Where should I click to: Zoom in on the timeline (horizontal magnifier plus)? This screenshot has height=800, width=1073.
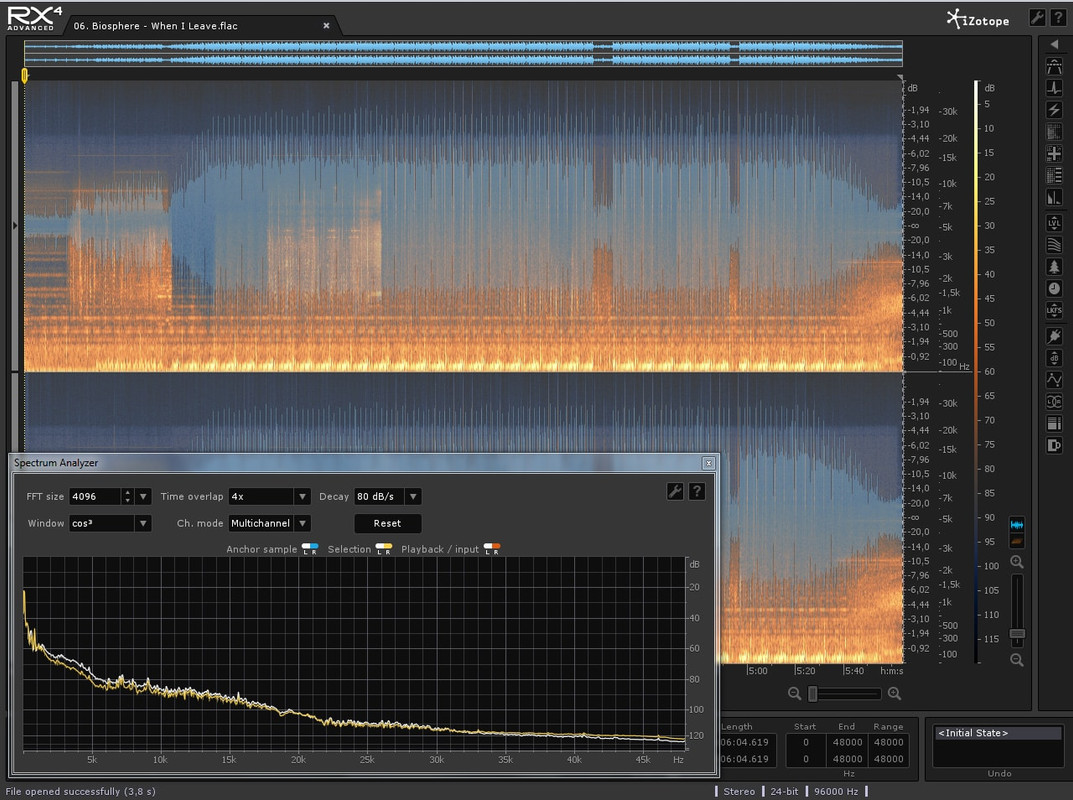click(x=894, y=693)
